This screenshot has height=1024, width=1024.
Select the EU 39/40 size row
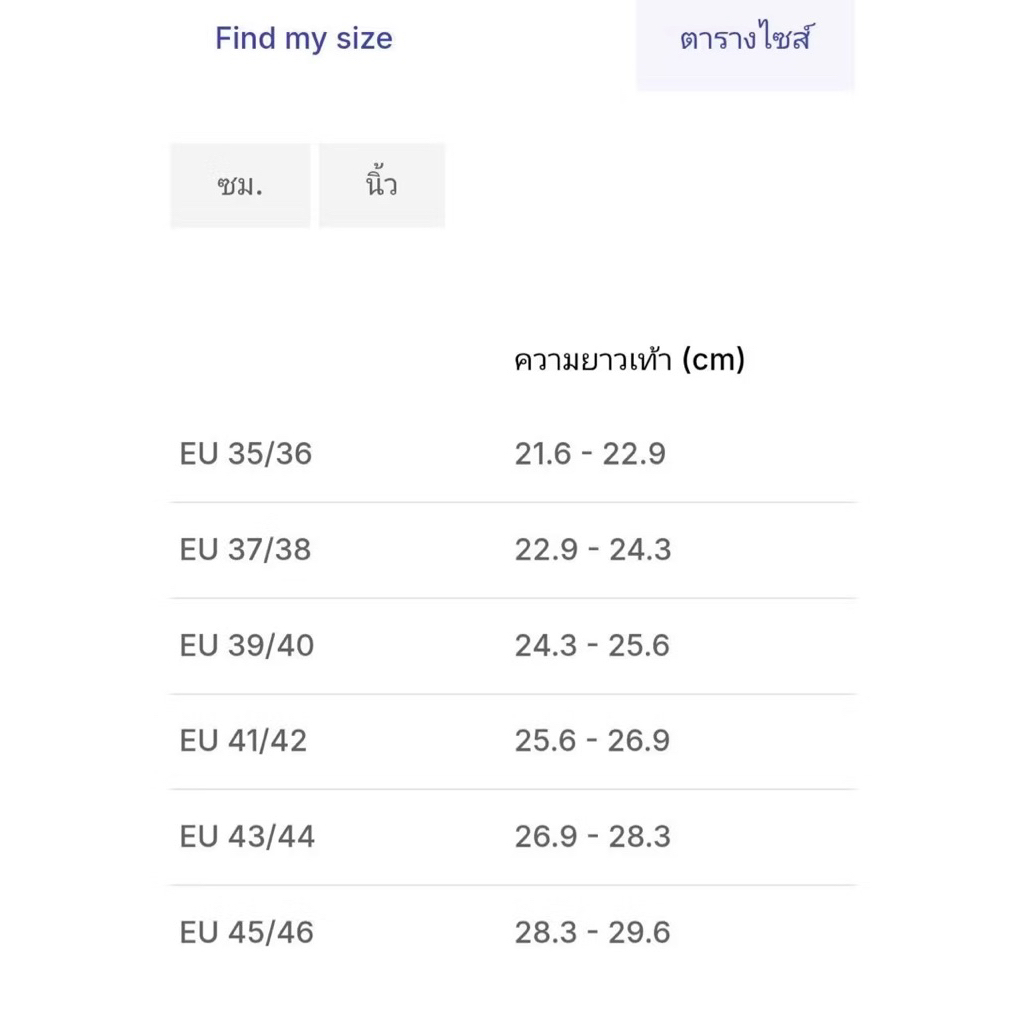[x=513, y=646]
